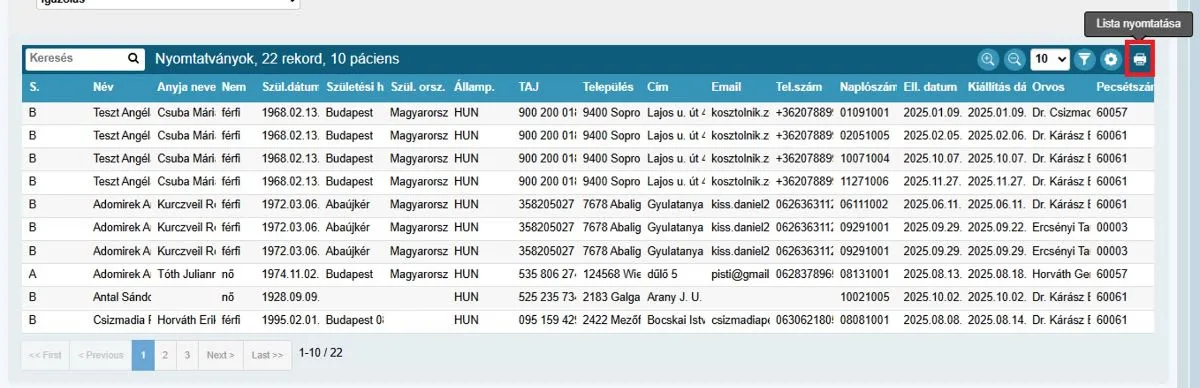Sort by the Település column header
This screenshot has width=1200, height=388.
tap(609, 87)
